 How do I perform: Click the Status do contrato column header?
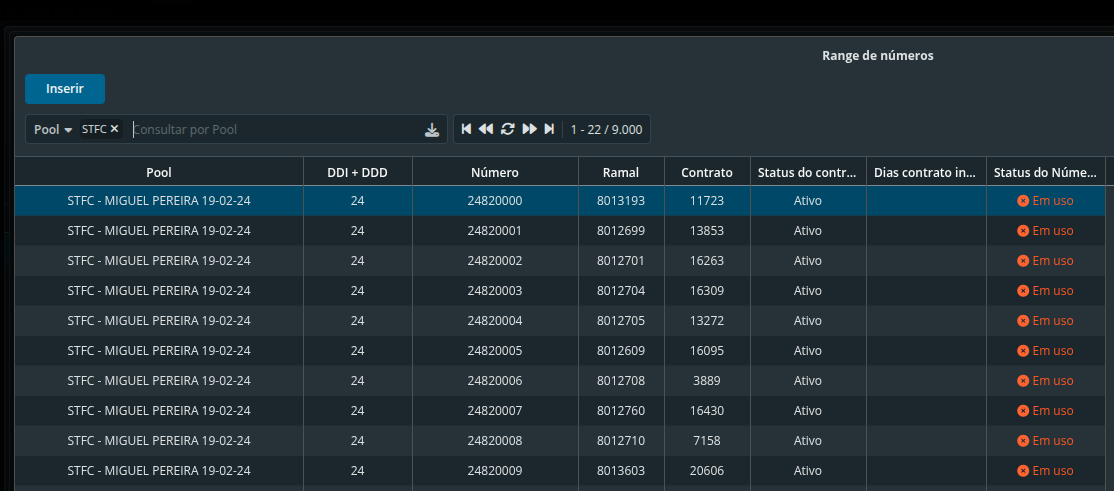[807, 173]
